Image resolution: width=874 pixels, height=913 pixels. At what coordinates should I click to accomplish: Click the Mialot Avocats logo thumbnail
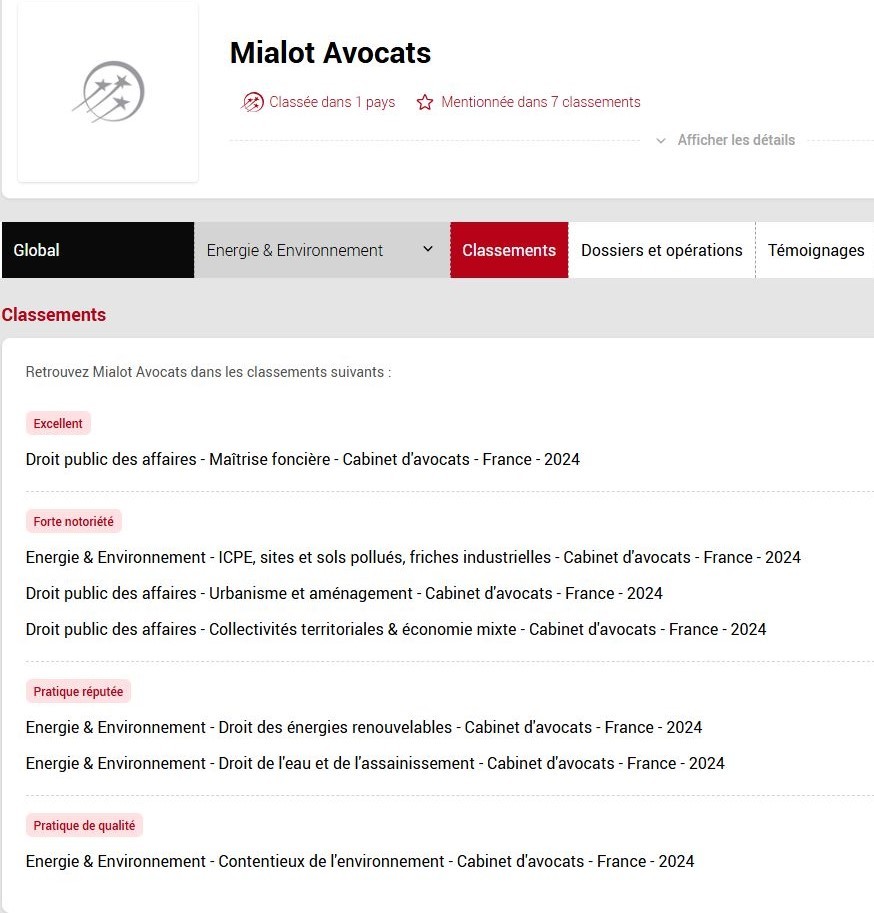tap(108, 92)
